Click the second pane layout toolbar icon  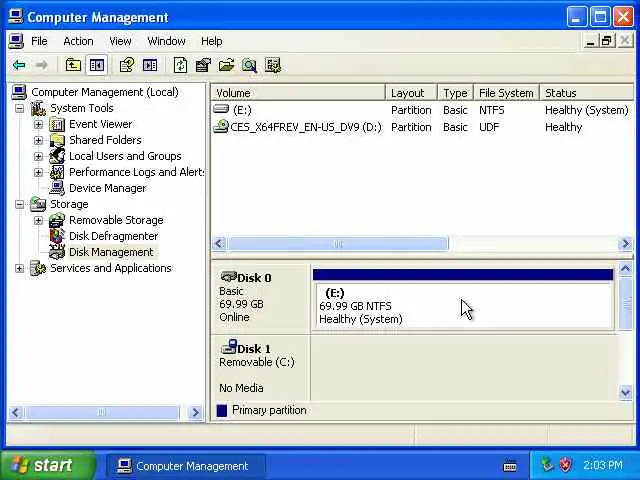[x=150, y=65]
